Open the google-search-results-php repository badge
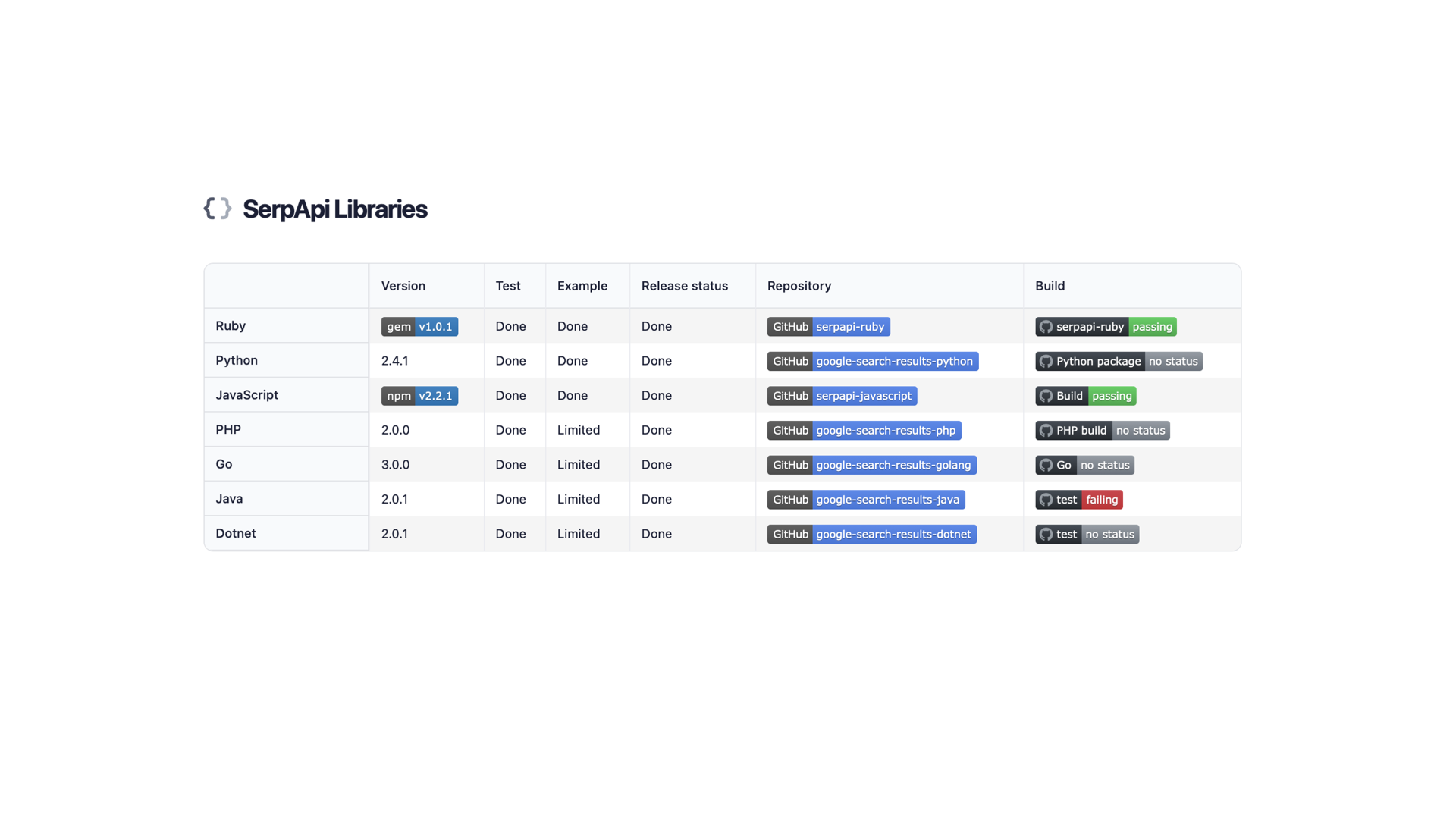The width and height of the screenshot is (1456, 819). tap(864, 430)
